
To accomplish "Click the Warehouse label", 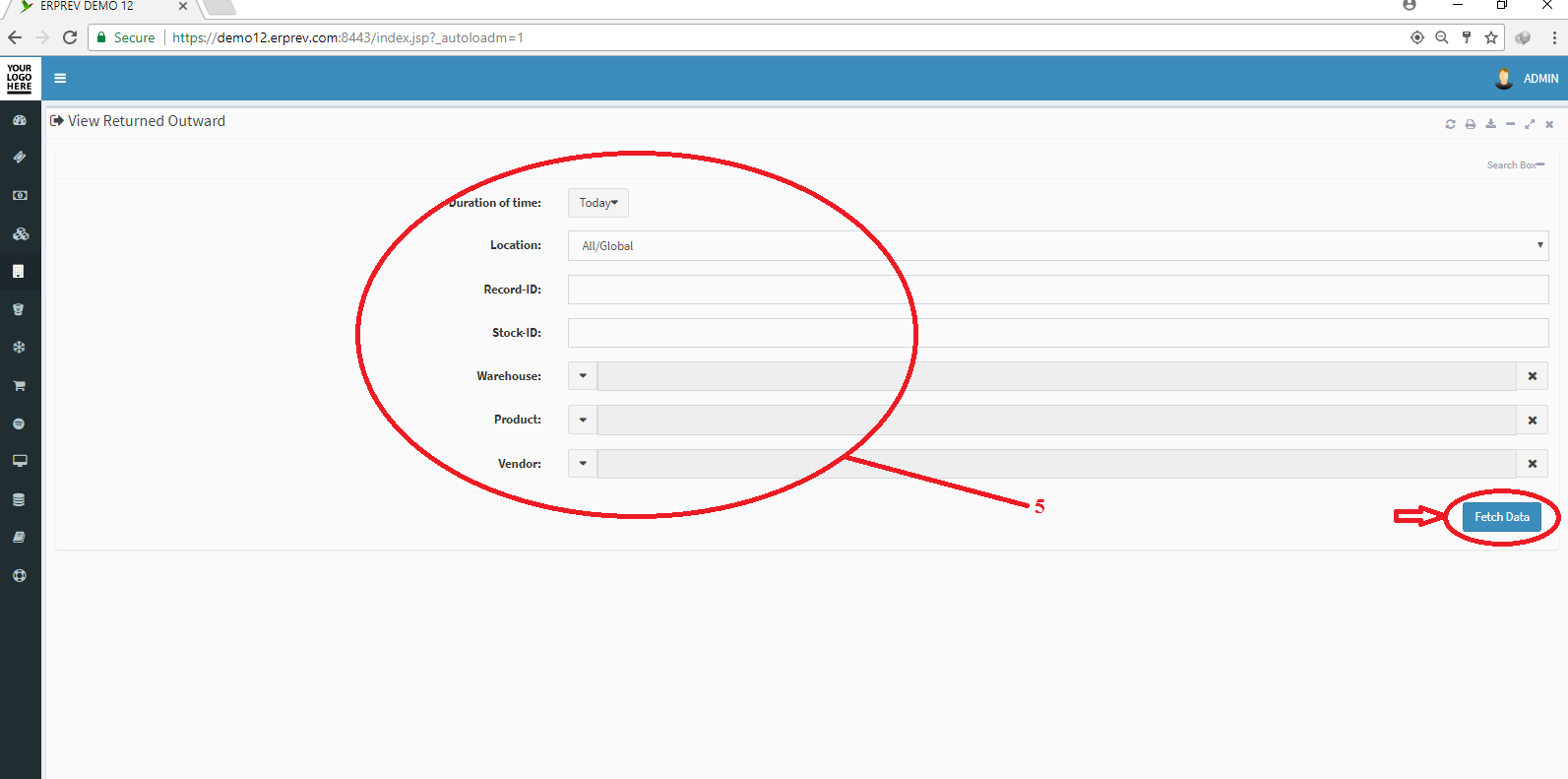I will coord(509,376).
